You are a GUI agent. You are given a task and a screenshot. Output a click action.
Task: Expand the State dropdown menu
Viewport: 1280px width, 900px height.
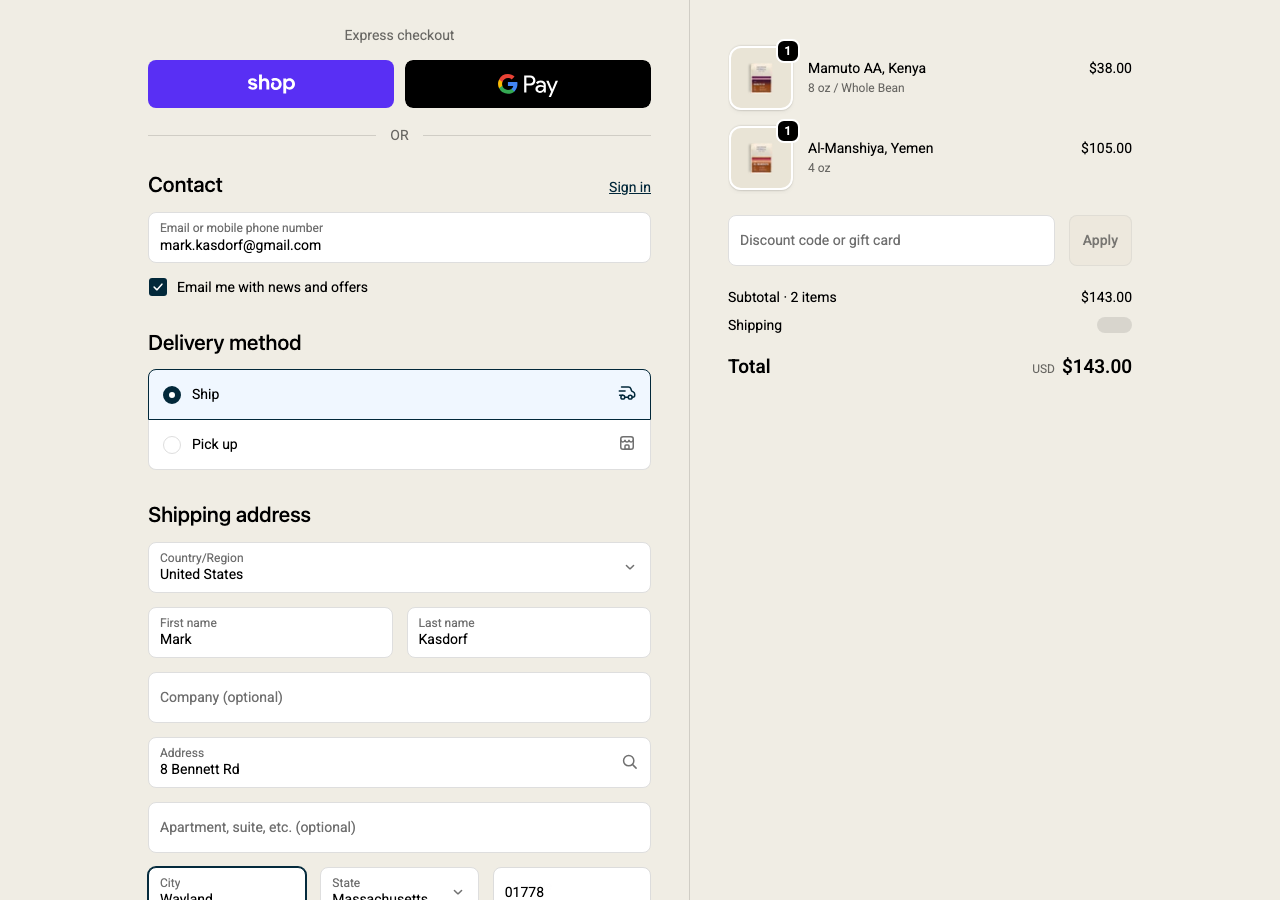(x=399, y=888)
